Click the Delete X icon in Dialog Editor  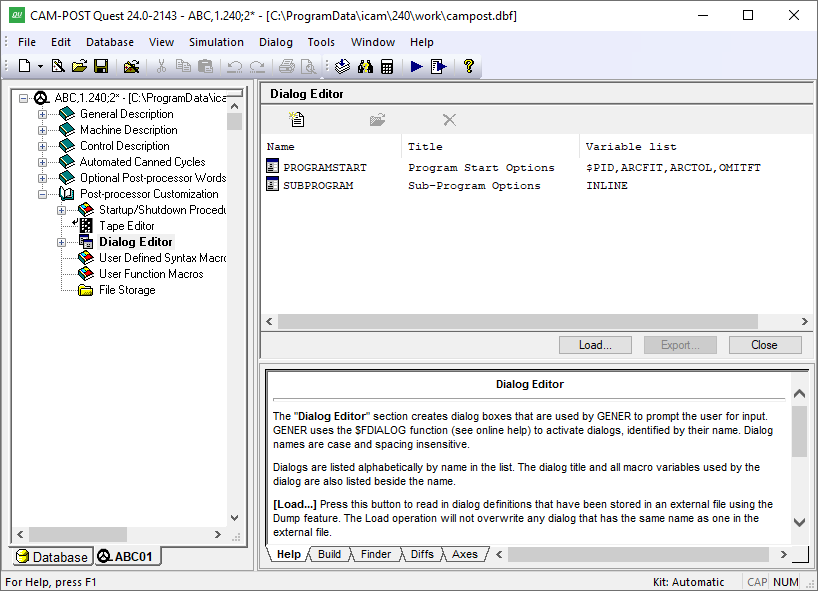point(449,120)
